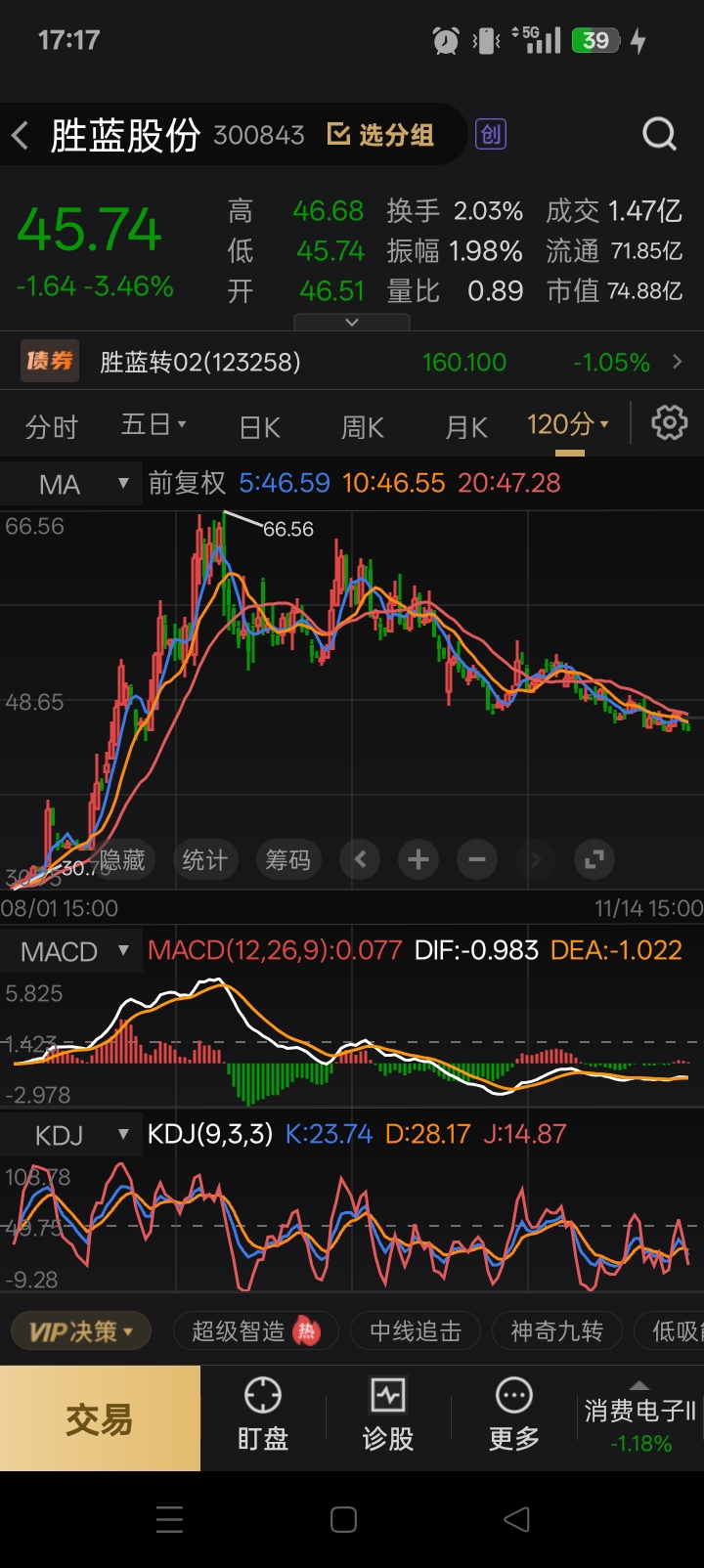Screen dimensions: 704x1568
Task: Open the search magnifier icon
Action: (659, 134)
